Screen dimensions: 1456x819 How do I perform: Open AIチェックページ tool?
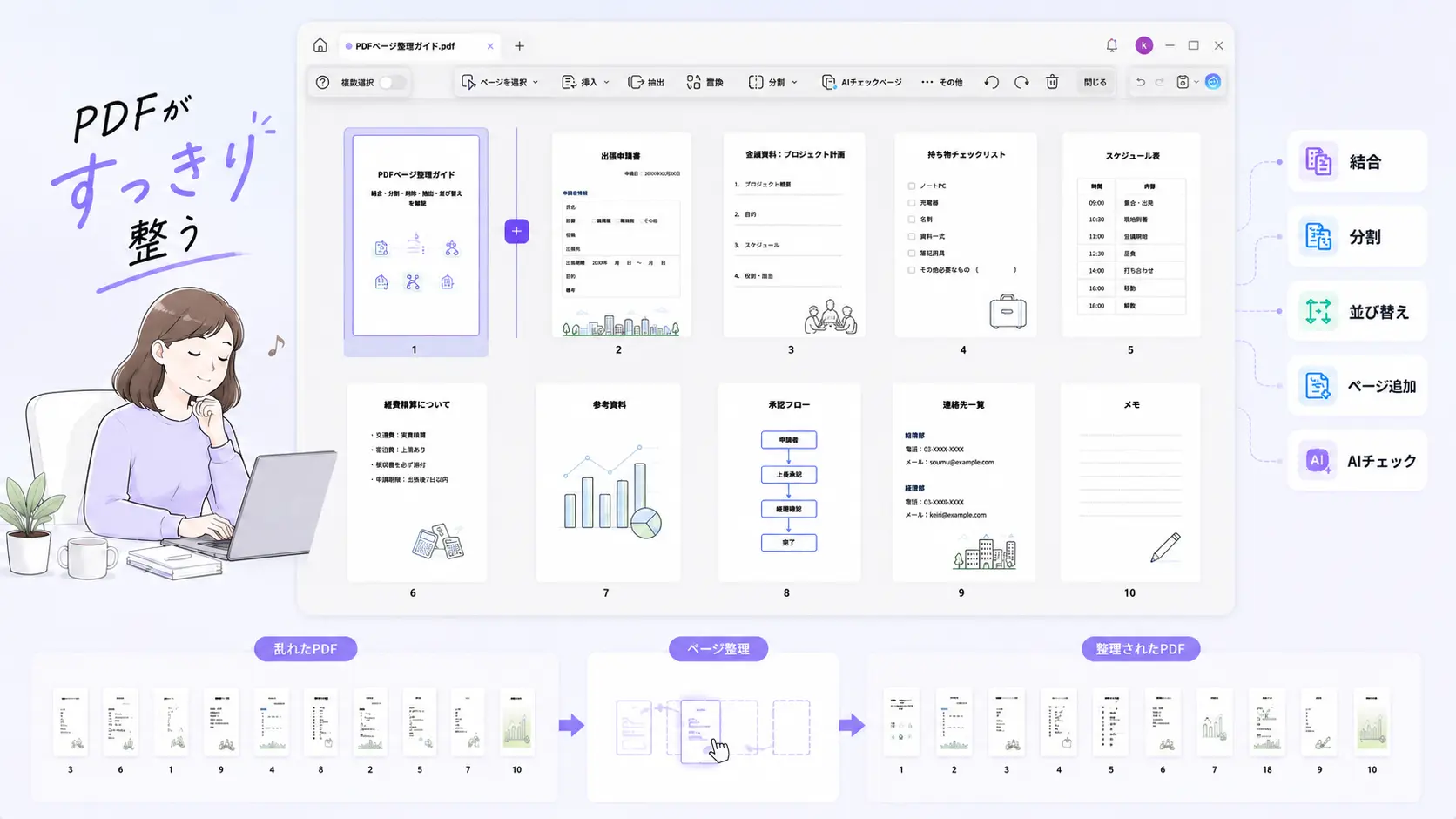pyautogui.click(x=862, y=82)
